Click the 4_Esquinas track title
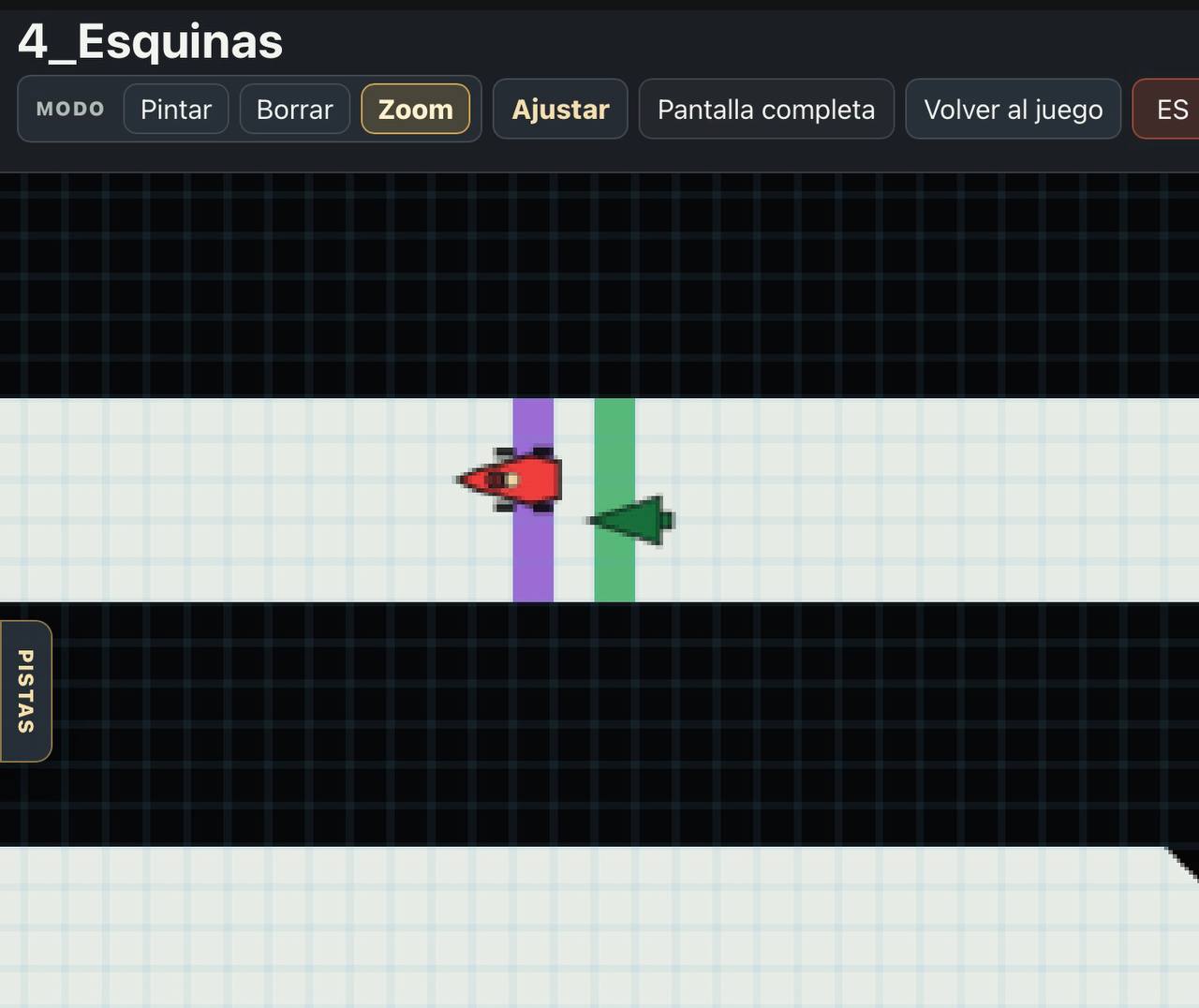The width and height of the screenshot is (1199, 1008). (150, 42)
